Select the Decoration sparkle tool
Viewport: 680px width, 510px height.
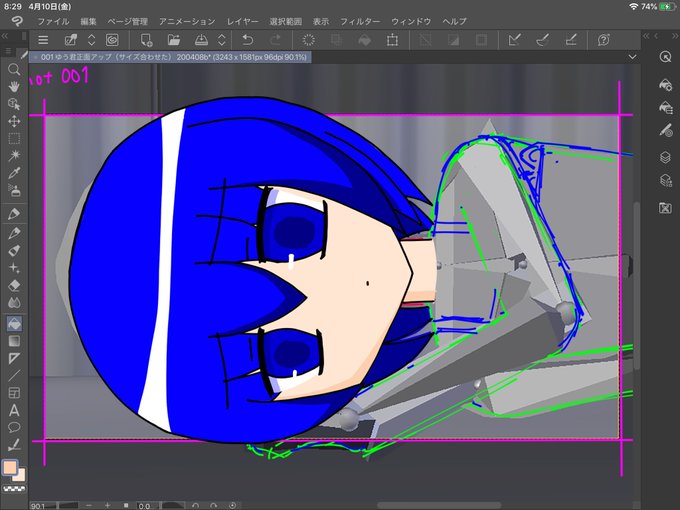(x=14, y=268)
